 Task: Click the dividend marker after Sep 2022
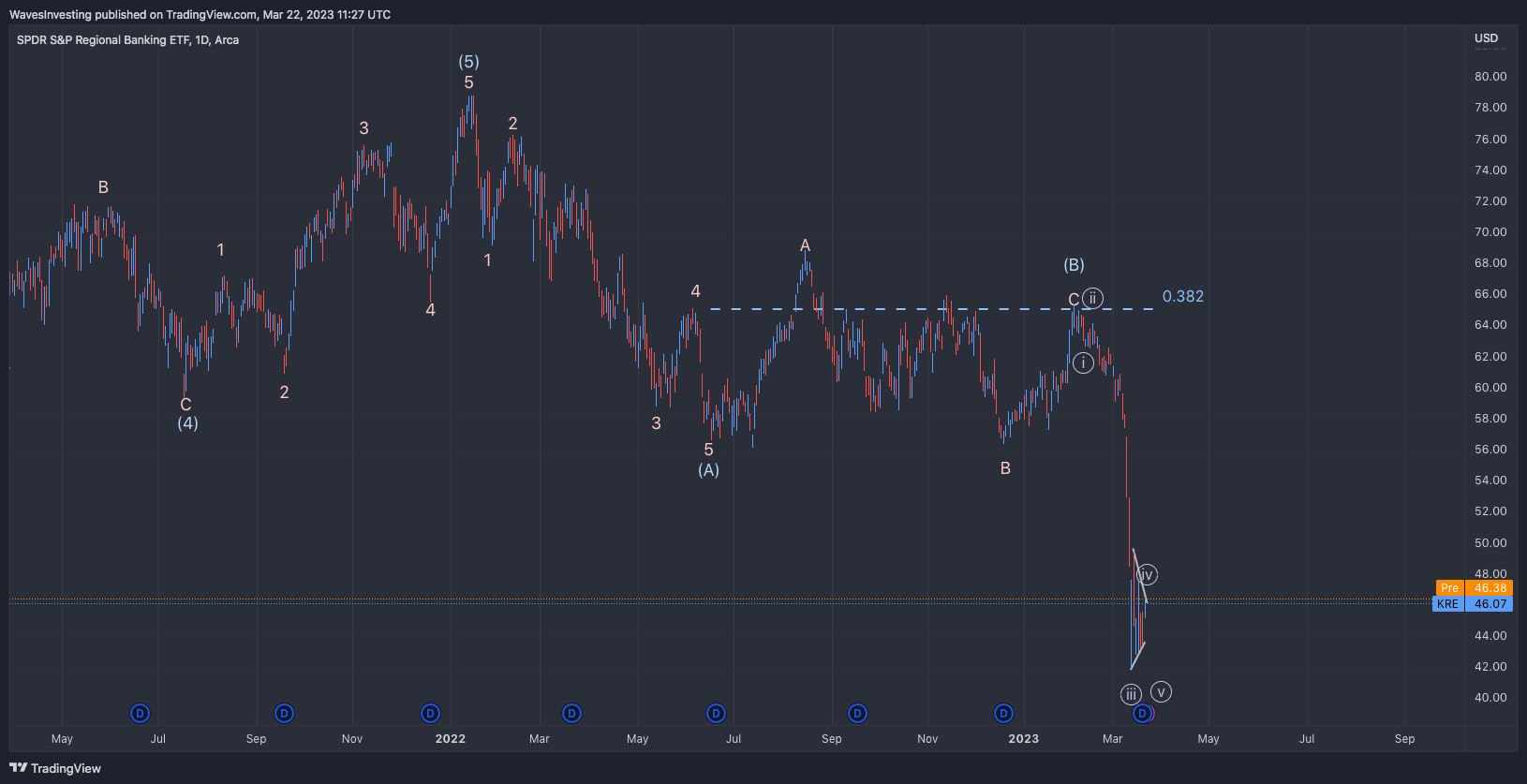(x=857, y=714)
